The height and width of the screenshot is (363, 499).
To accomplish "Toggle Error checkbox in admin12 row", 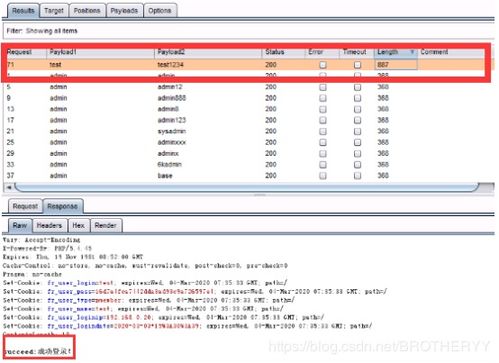I will tap(323, 87).
